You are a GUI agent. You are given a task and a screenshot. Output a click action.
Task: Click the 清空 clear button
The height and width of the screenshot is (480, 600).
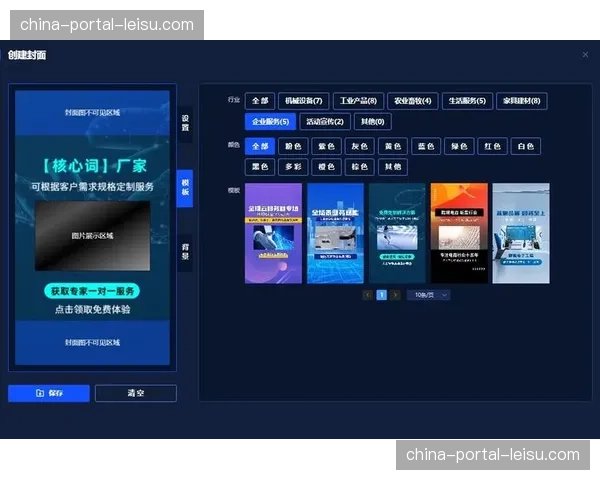(x=136, y=393)
